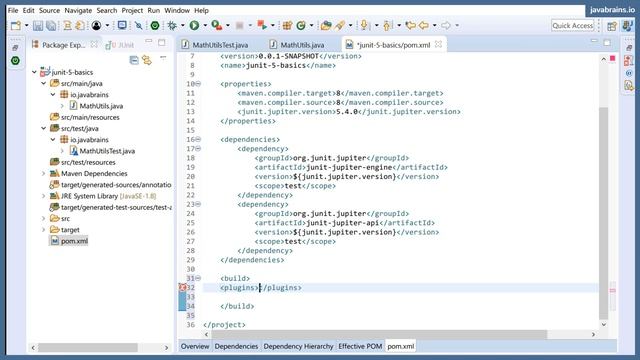The height and width of the screenshot is (360, 640).
Task: Click the Quick Access search field
Action: (x=573, y=26)
